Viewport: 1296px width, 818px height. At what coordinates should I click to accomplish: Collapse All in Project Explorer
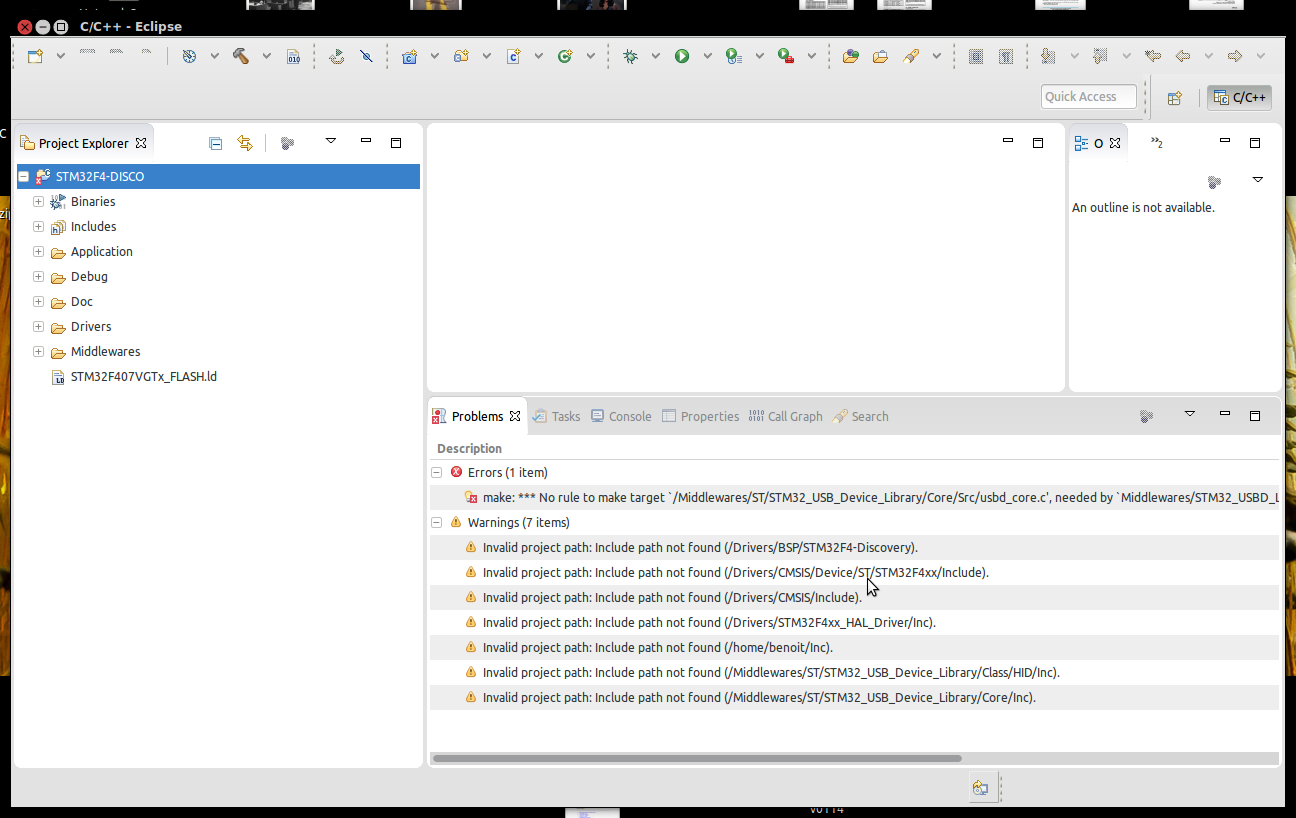pyautogui.click(x=215, y=143)
